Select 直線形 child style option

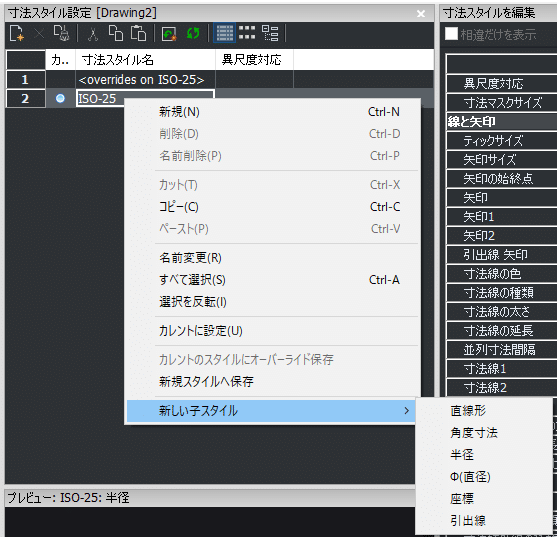tap(484, 411)
